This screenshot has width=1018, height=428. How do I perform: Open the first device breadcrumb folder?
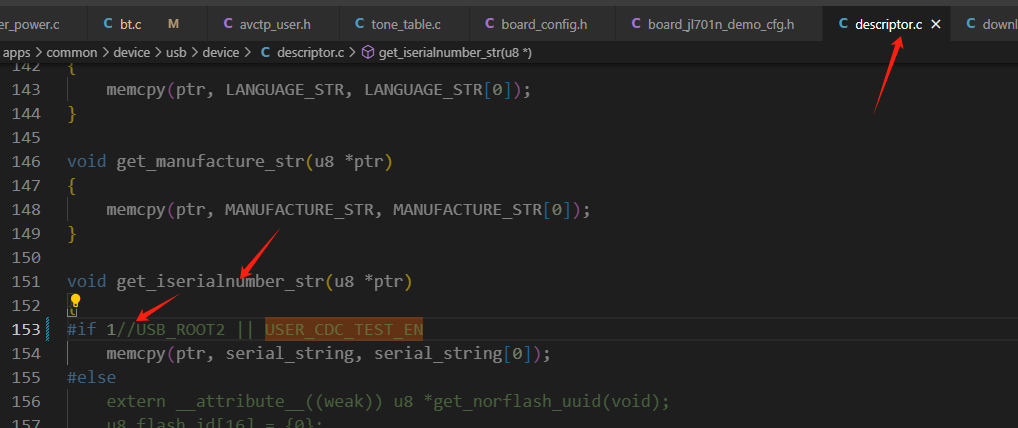click(x=132, y=53)
